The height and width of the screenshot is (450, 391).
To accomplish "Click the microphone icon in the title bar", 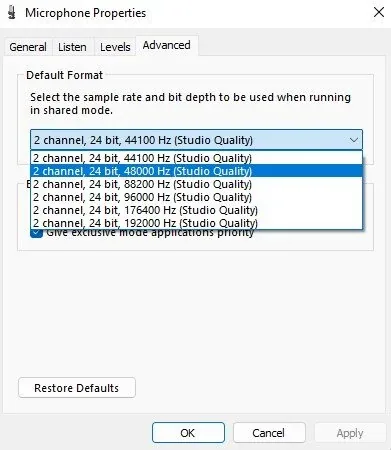I will tap(12, 13).
